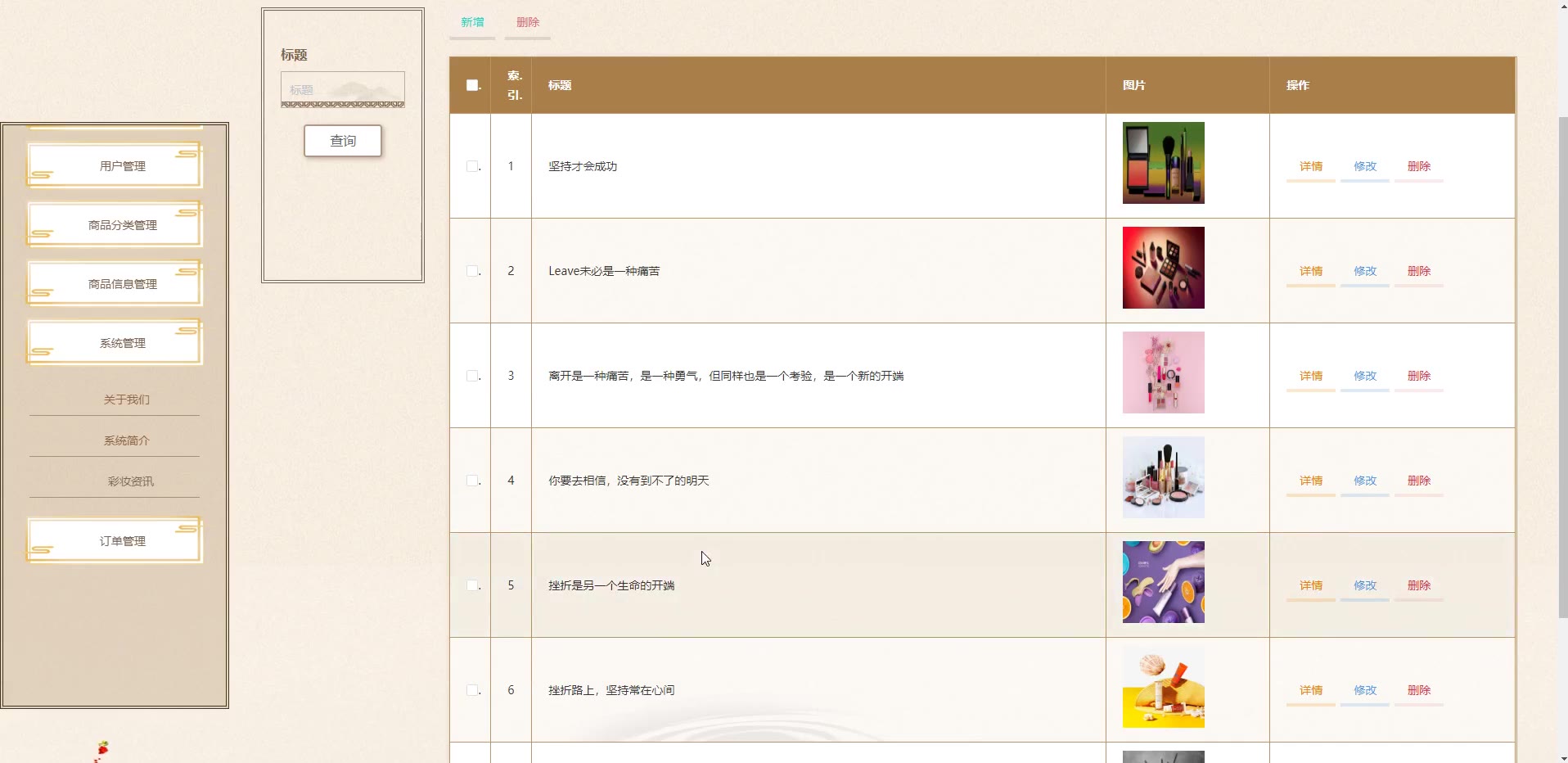Click title text 挫折路上，坚持常在心间
This screenshot has width=1568, height=763.
pos(611,690)
